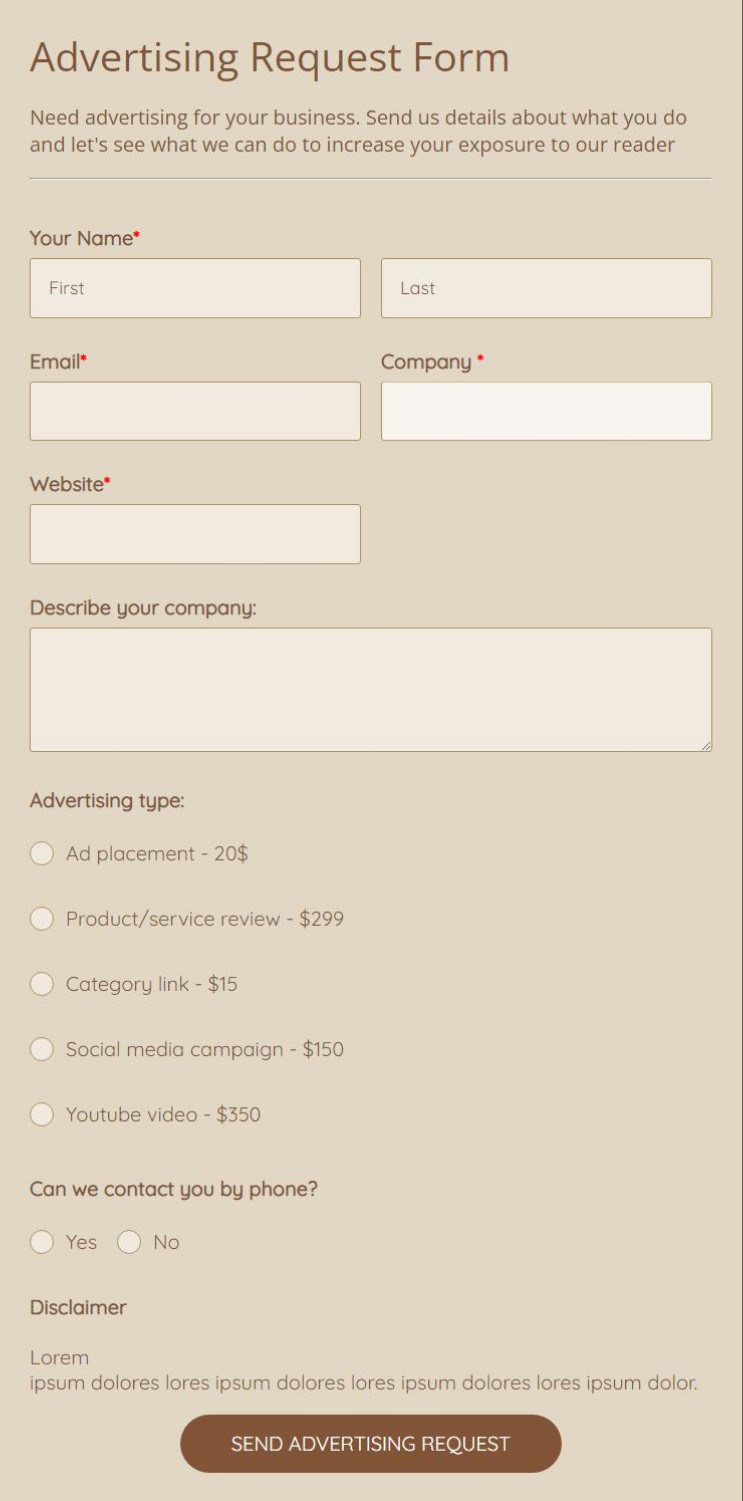Select Product/service review - $299 option
This screenshot has height=1501, width=743.
[41, 918]
